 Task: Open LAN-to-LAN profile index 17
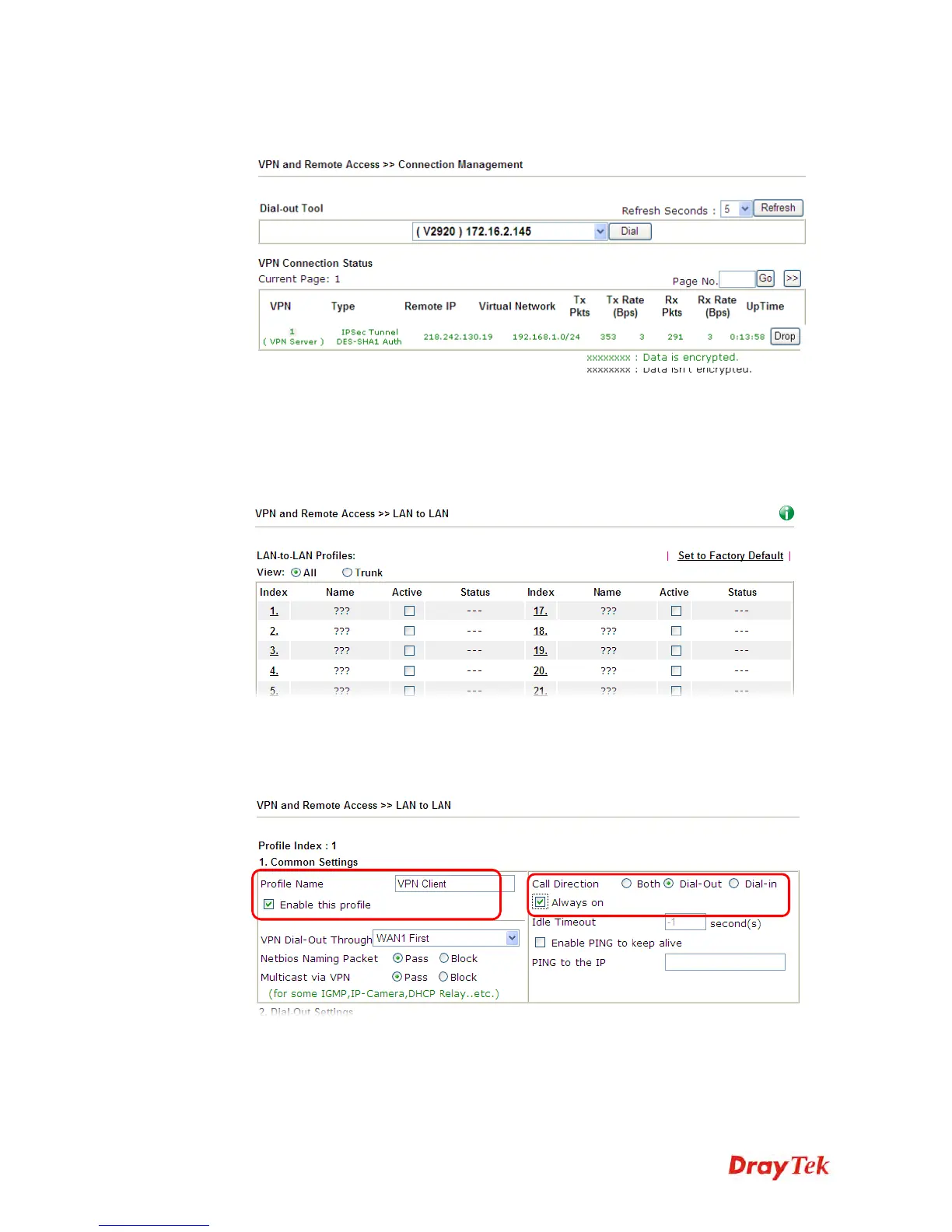point(541,611)
